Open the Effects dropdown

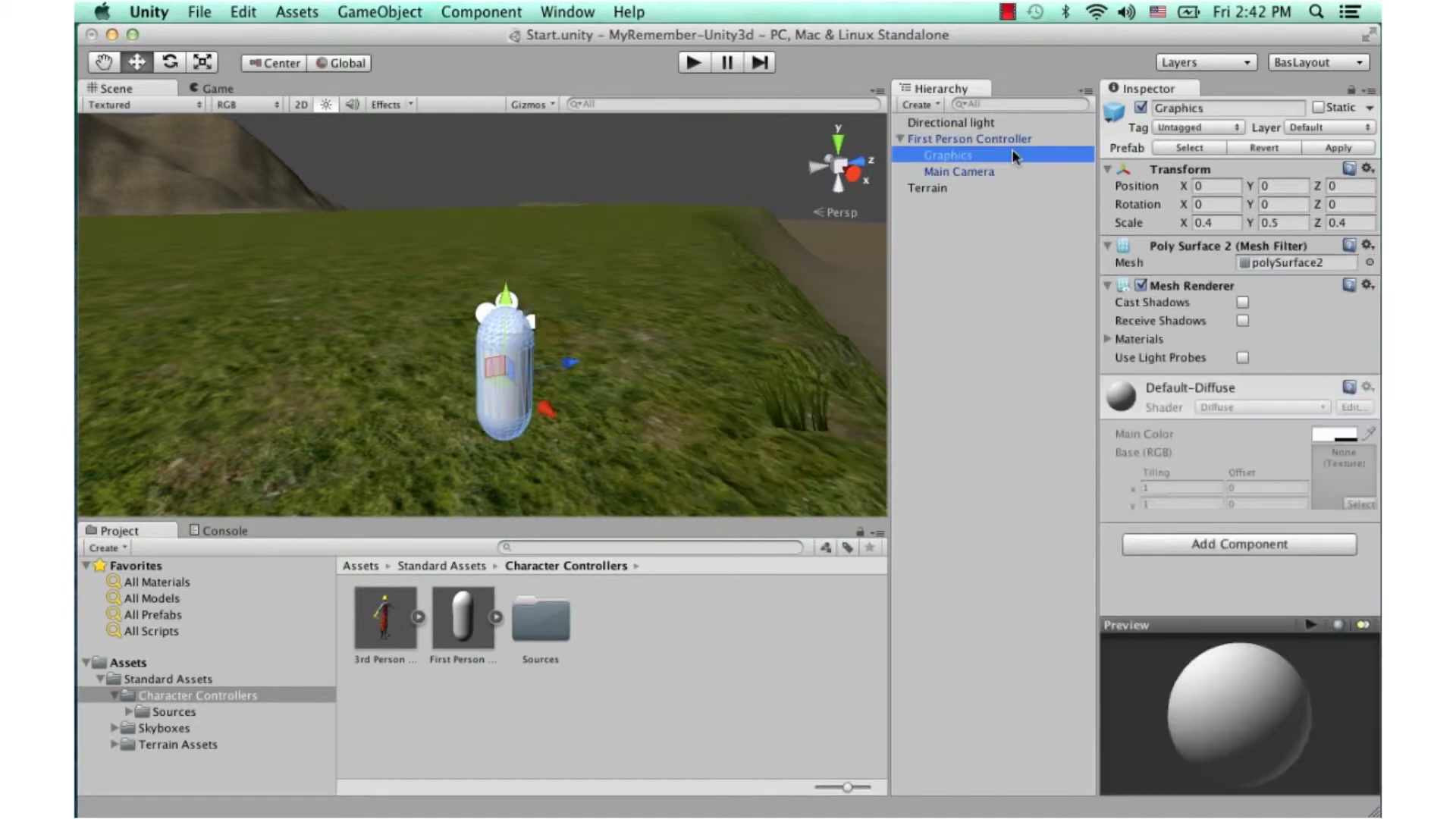point(391,105)
